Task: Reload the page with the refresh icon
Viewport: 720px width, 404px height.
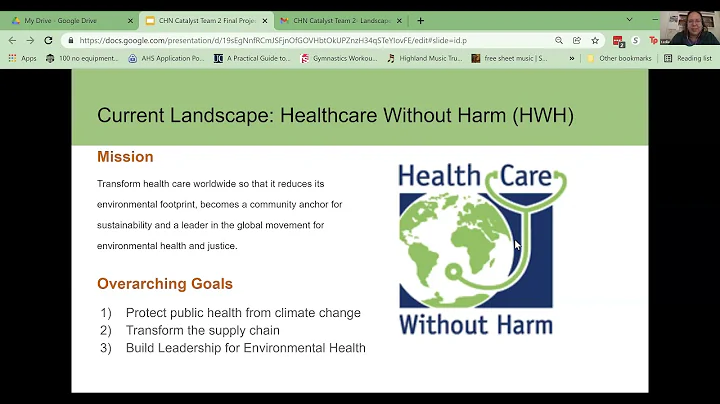Action: coord(48,40)
